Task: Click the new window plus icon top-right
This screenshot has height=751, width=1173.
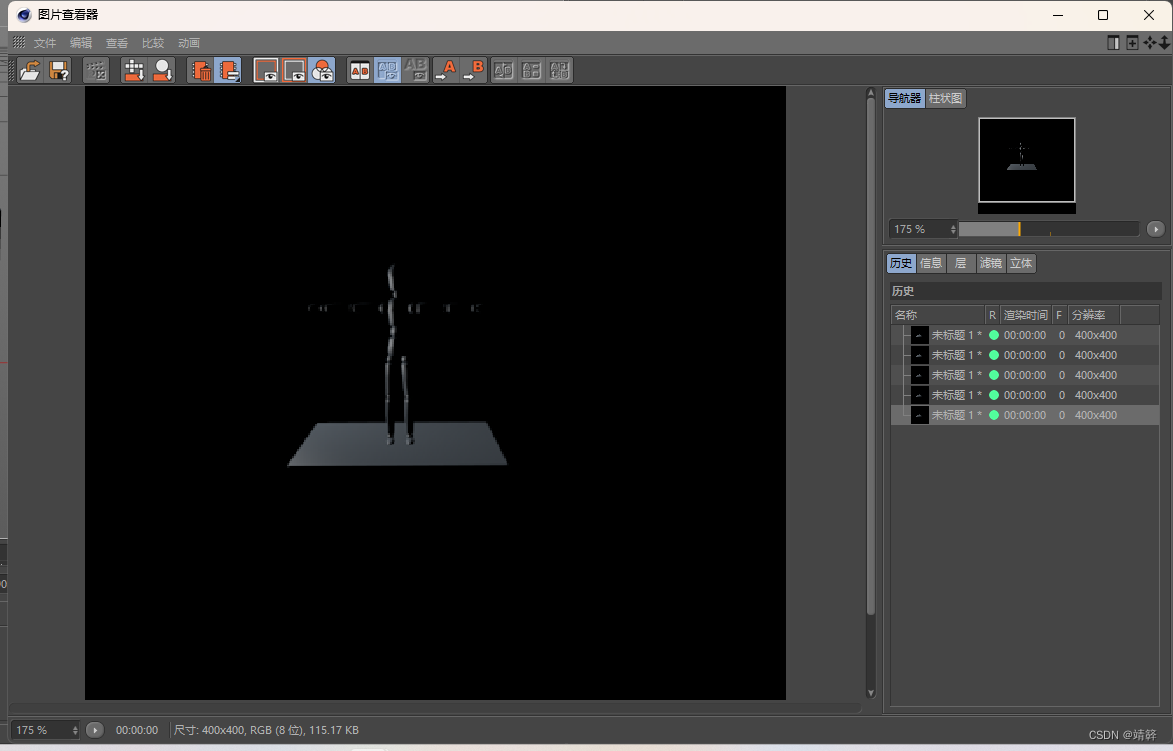Action: 1132,43
